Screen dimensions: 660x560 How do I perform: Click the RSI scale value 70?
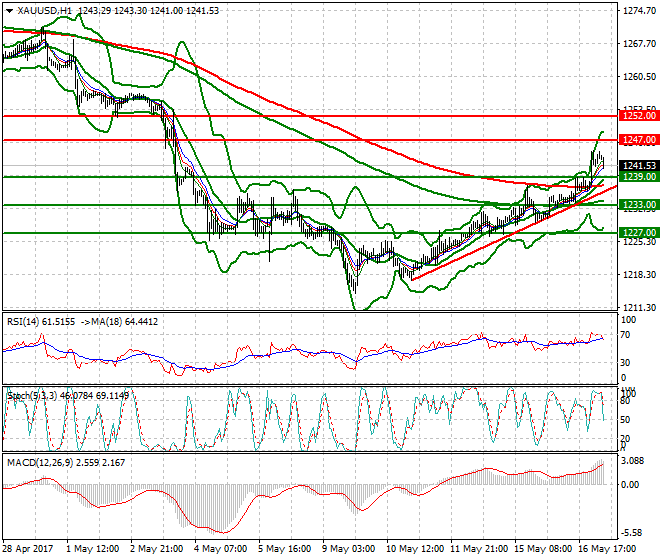(x=627, y=334)
